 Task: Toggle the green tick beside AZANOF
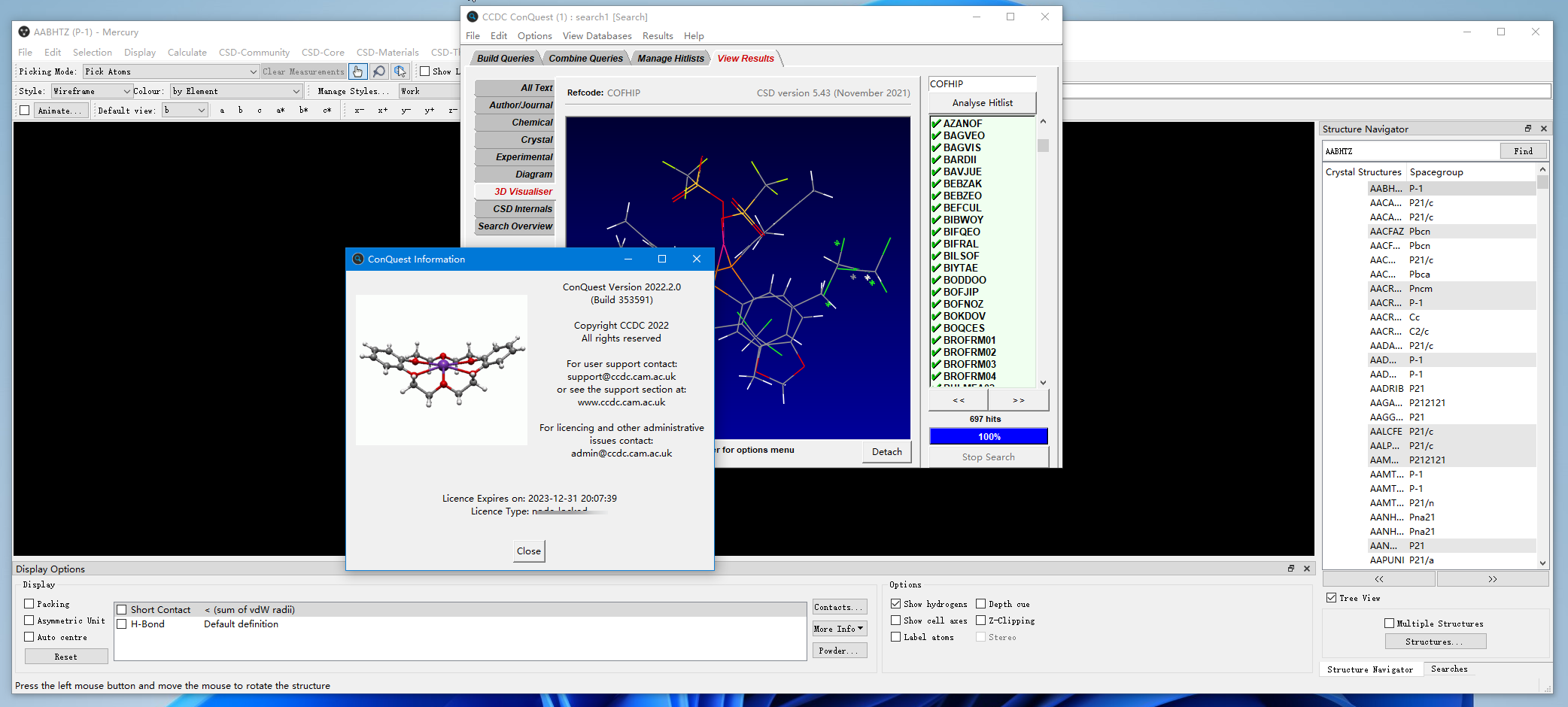937,123
